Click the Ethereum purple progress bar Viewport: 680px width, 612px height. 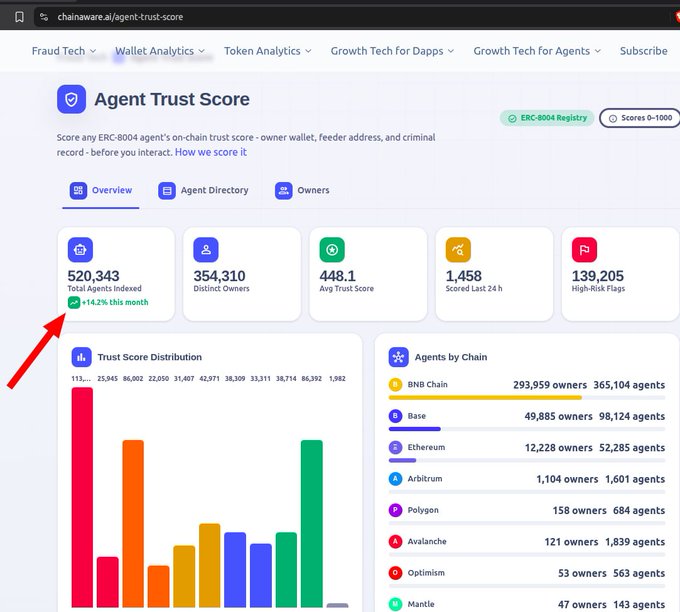[402, 460]
